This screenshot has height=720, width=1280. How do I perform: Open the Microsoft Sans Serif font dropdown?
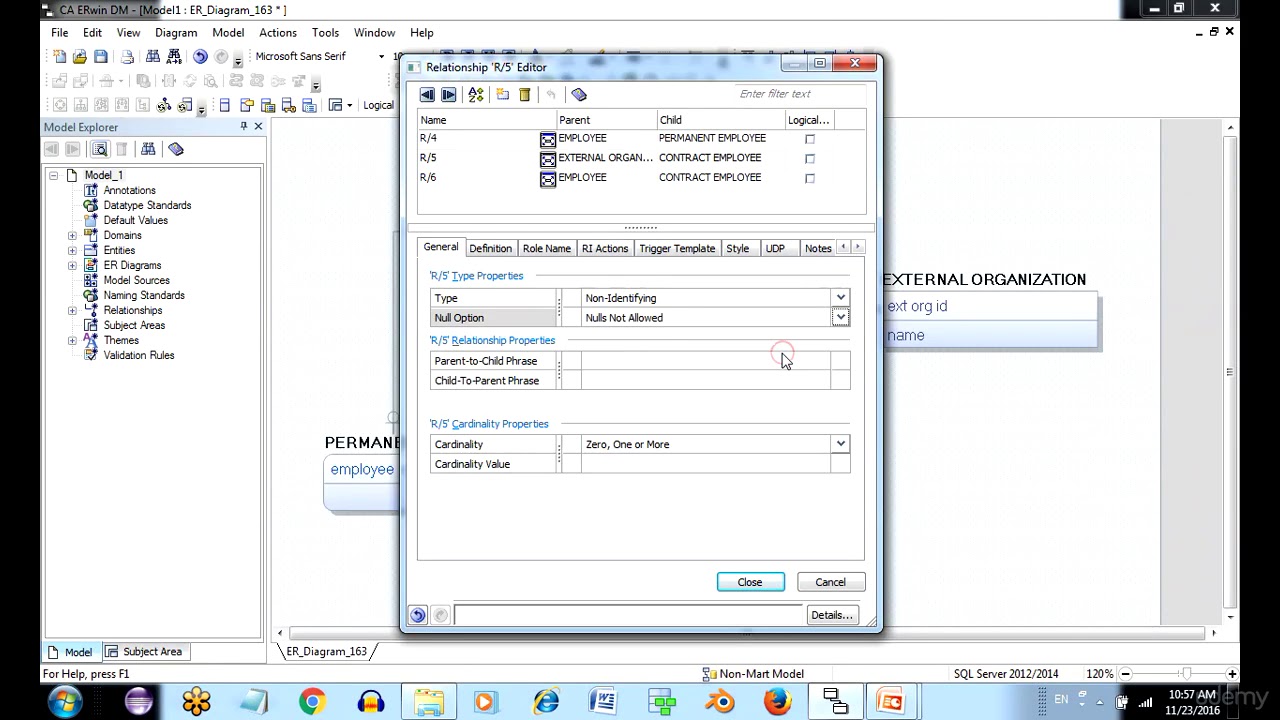click(381, 57)
